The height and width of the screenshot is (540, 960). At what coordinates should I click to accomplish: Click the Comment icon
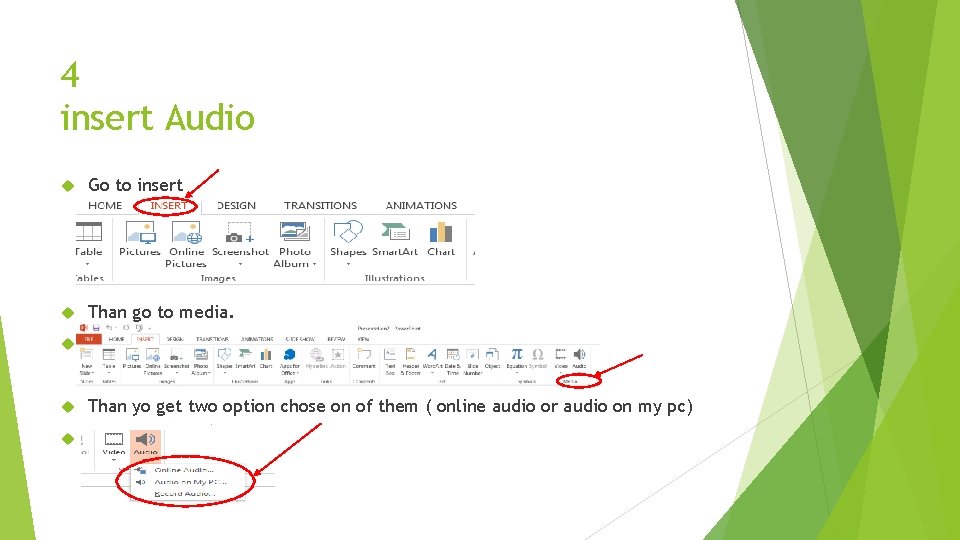point(364,354)
